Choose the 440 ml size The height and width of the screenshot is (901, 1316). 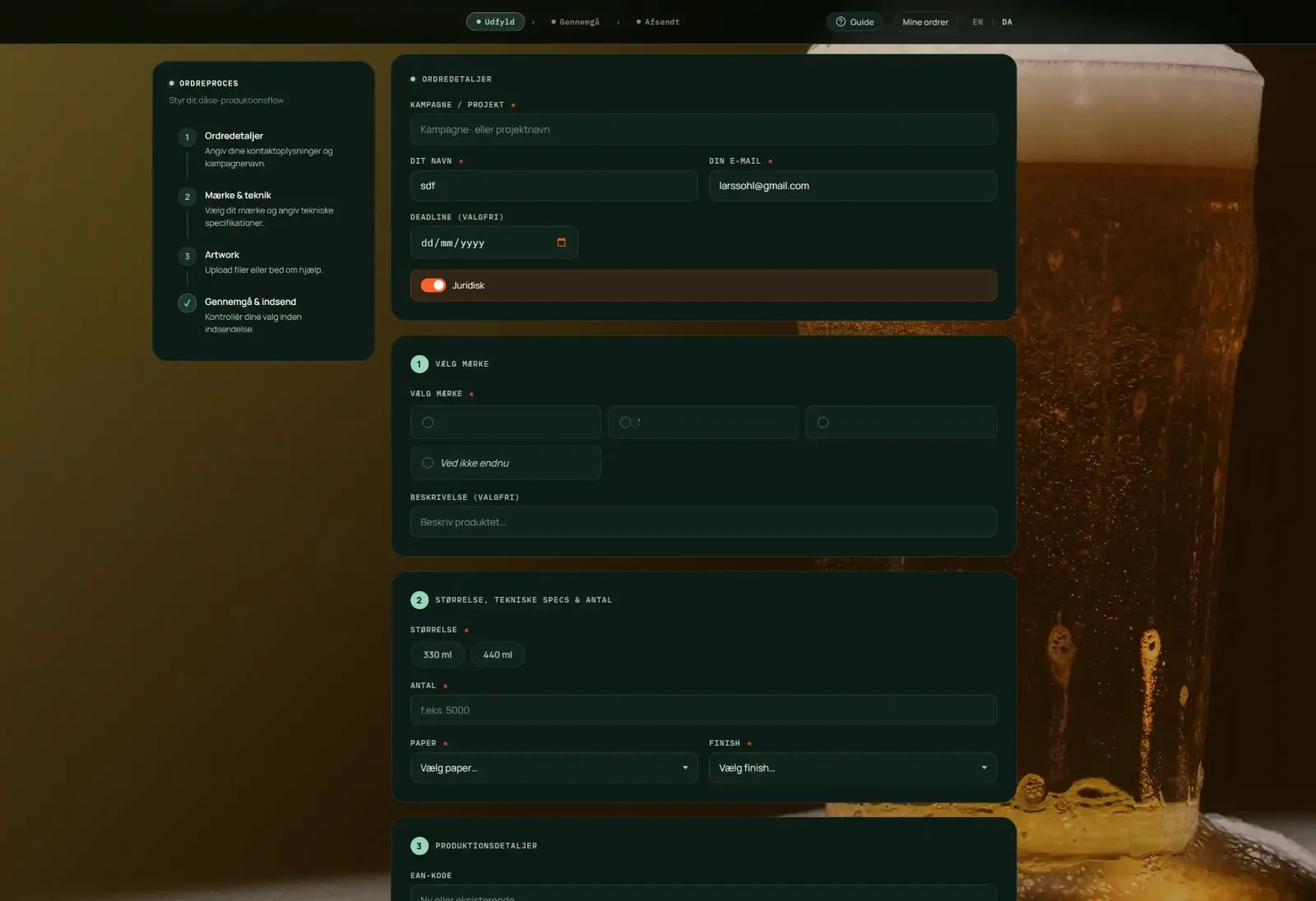[498, 655]
